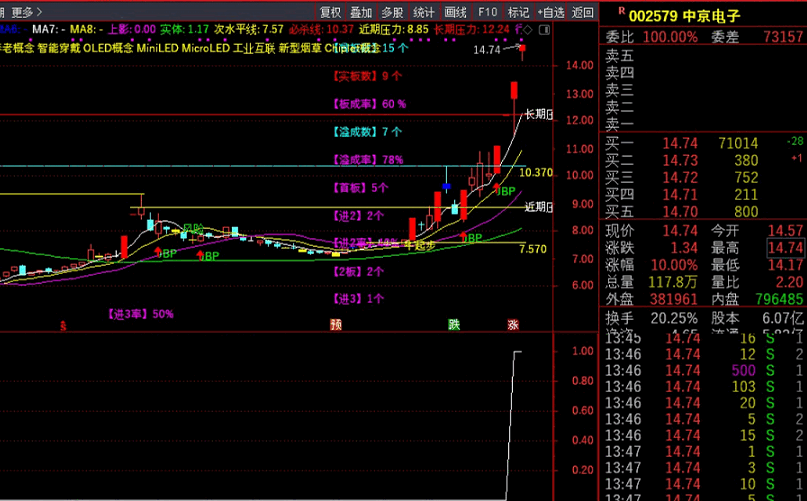Click the 返回 back button
Screen dimensions: 807x501
click(583, 12)
